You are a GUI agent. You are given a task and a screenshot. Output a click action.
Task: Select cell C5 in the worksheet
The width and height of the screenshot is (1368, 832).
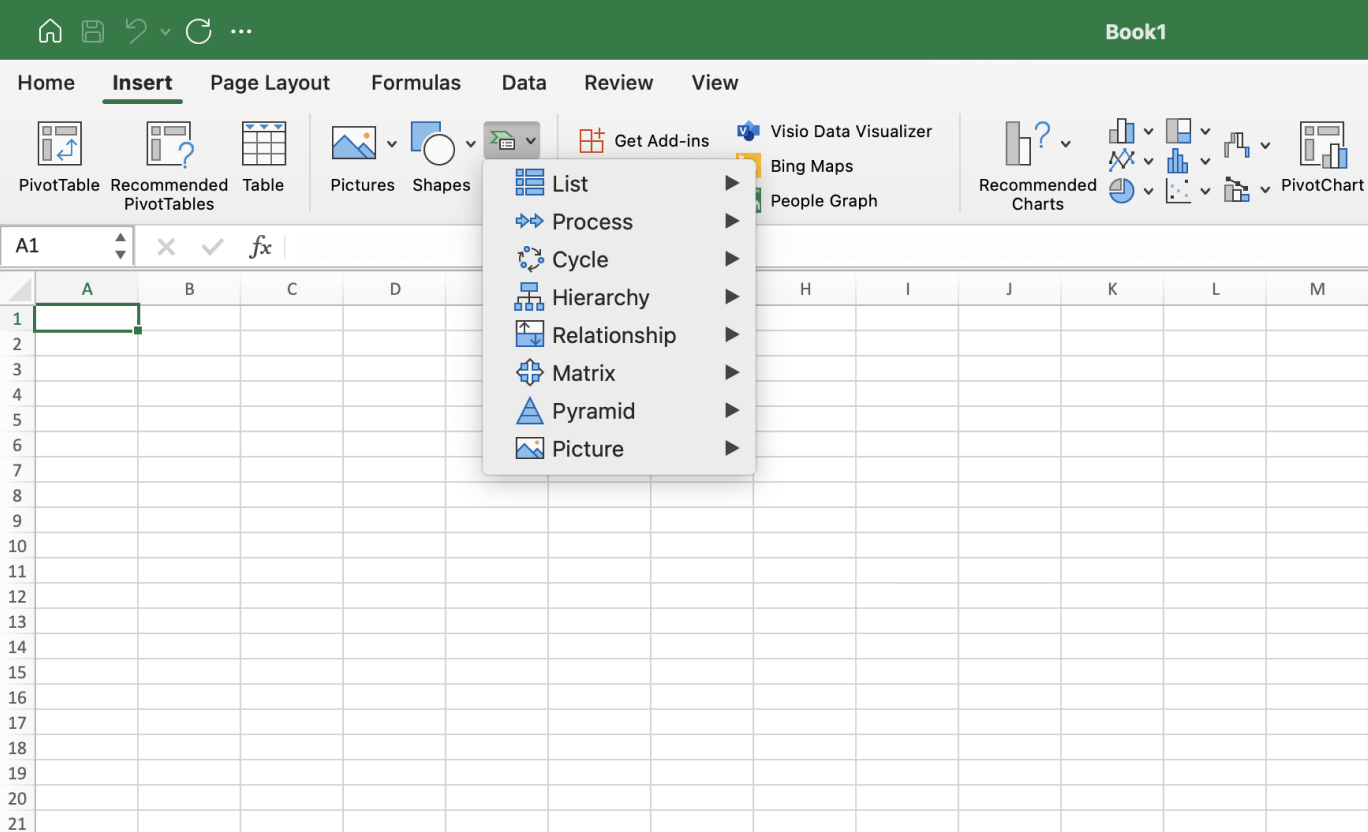[x=291, y=421]
